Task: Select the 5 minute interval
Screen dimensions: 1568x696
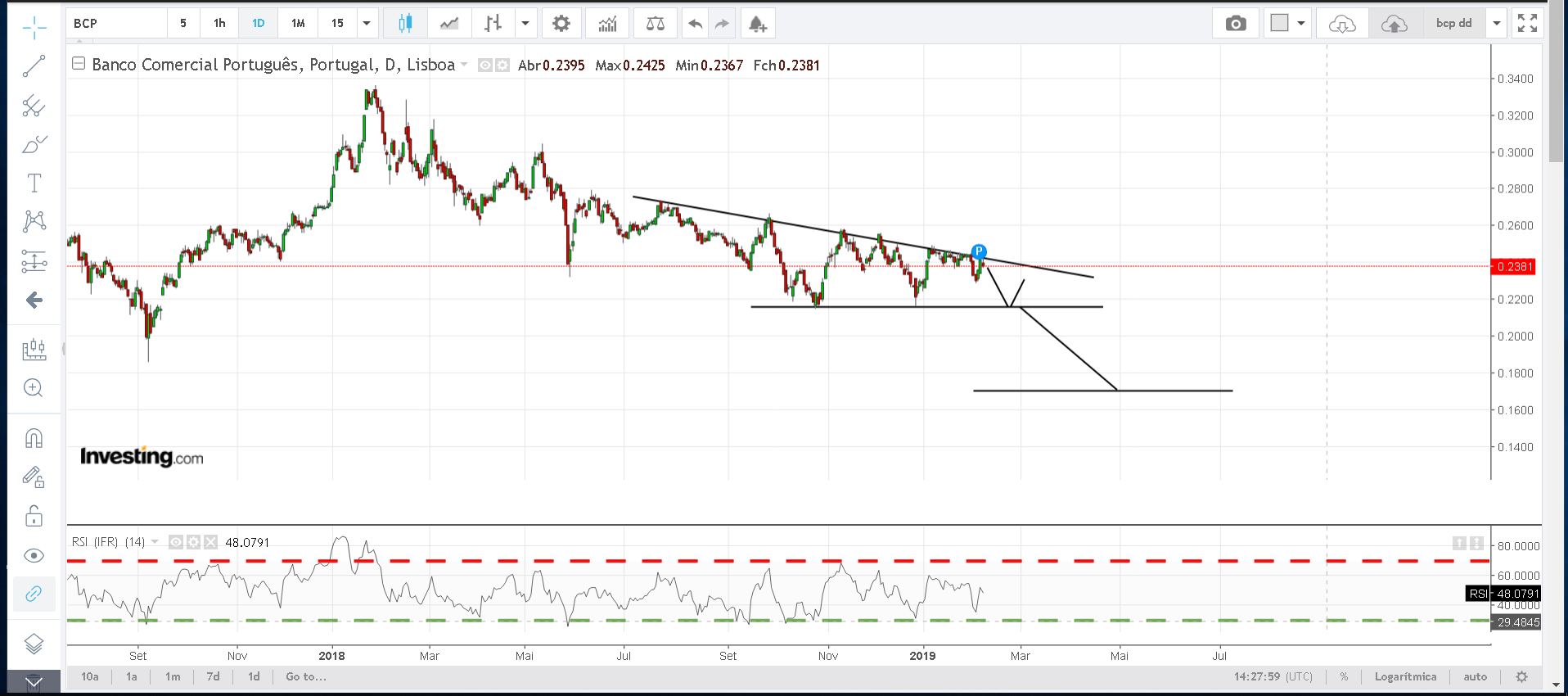Action: click(x=183, y=24)
